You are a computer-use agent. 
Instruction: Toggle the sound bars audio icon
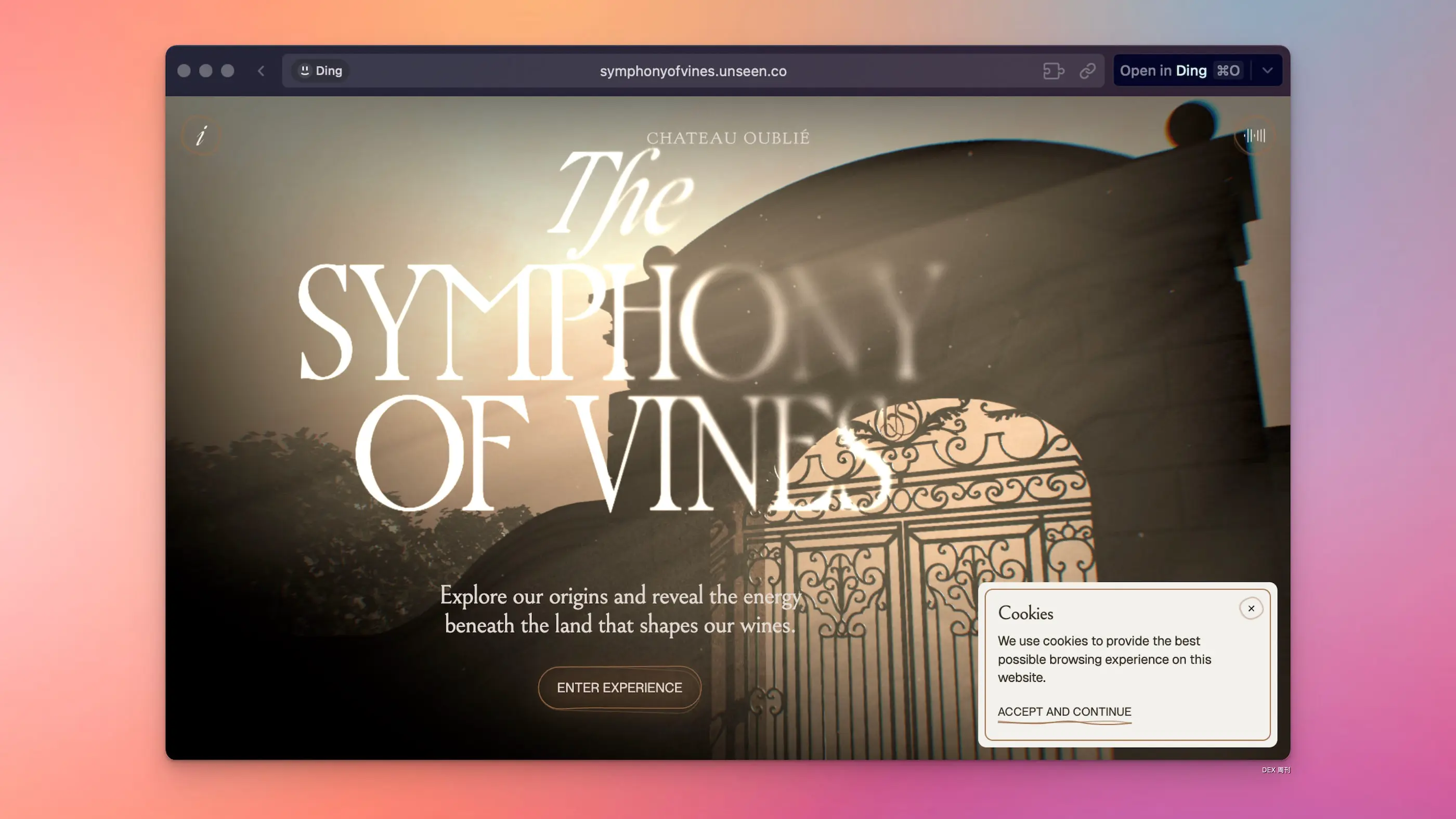pyautogui.click(x=1254, y=136)
